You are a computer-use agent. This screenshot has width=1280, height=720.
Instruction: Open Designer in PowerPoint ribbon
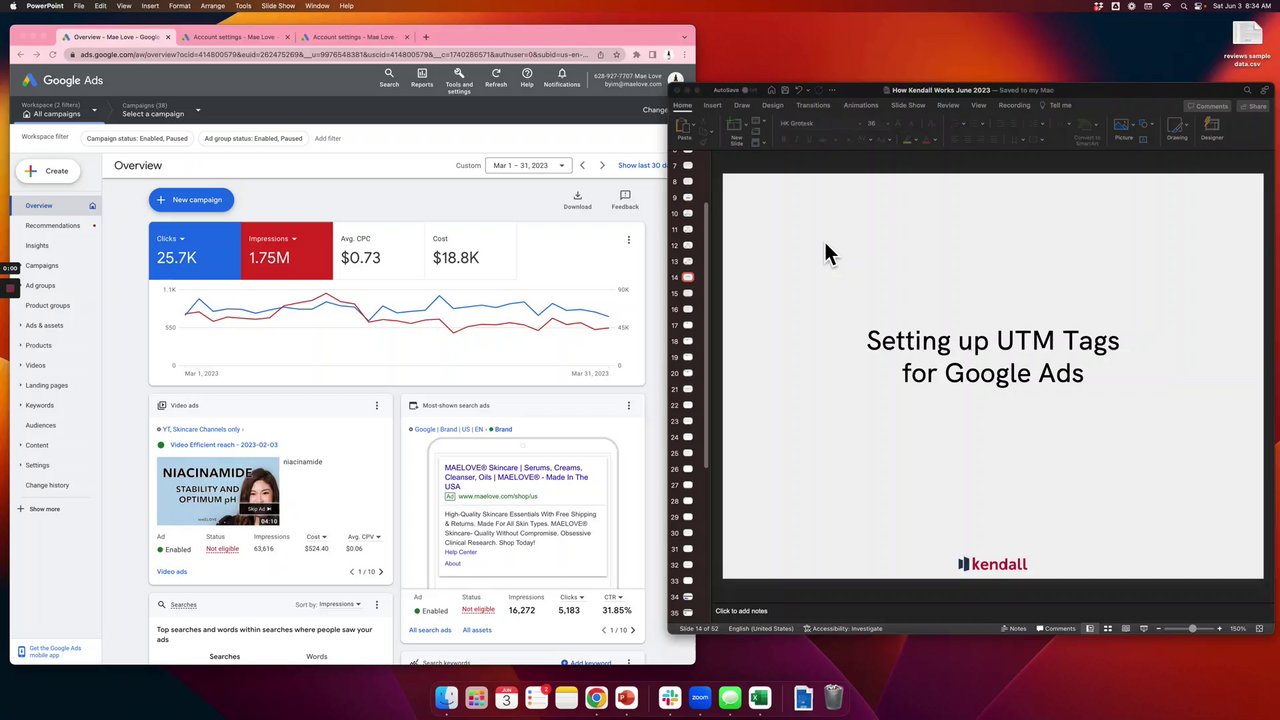[1212, 129]
